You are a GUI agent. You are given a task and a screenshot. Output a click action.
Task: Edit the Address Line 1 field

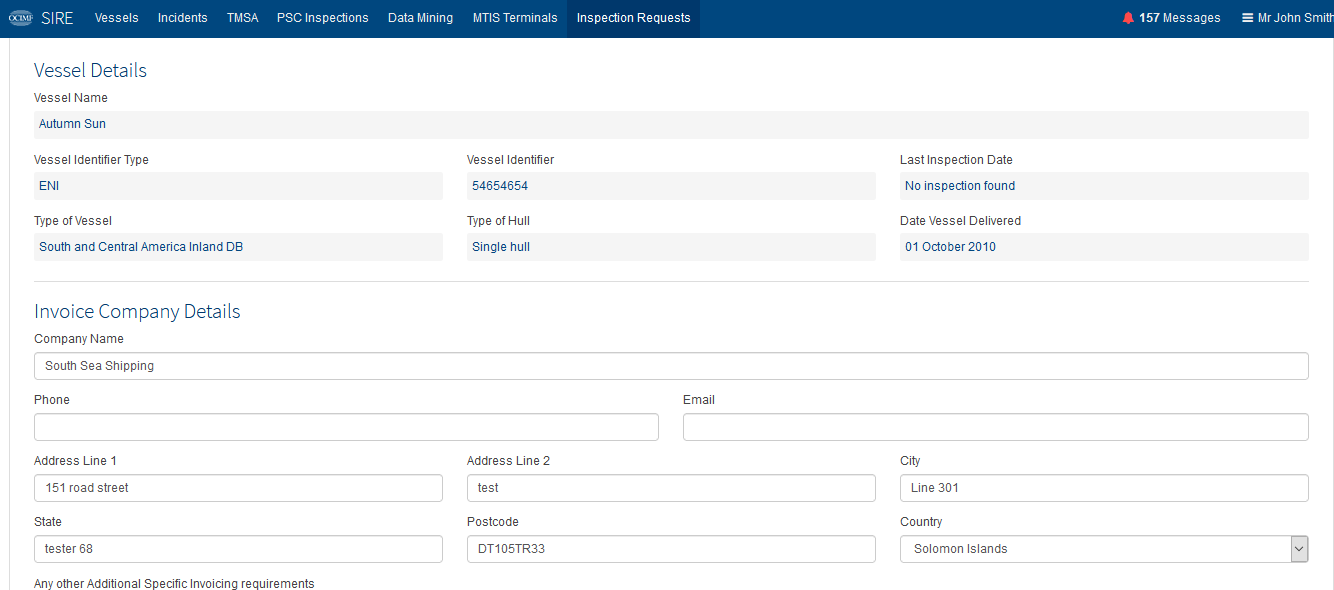tap(238, 488)
